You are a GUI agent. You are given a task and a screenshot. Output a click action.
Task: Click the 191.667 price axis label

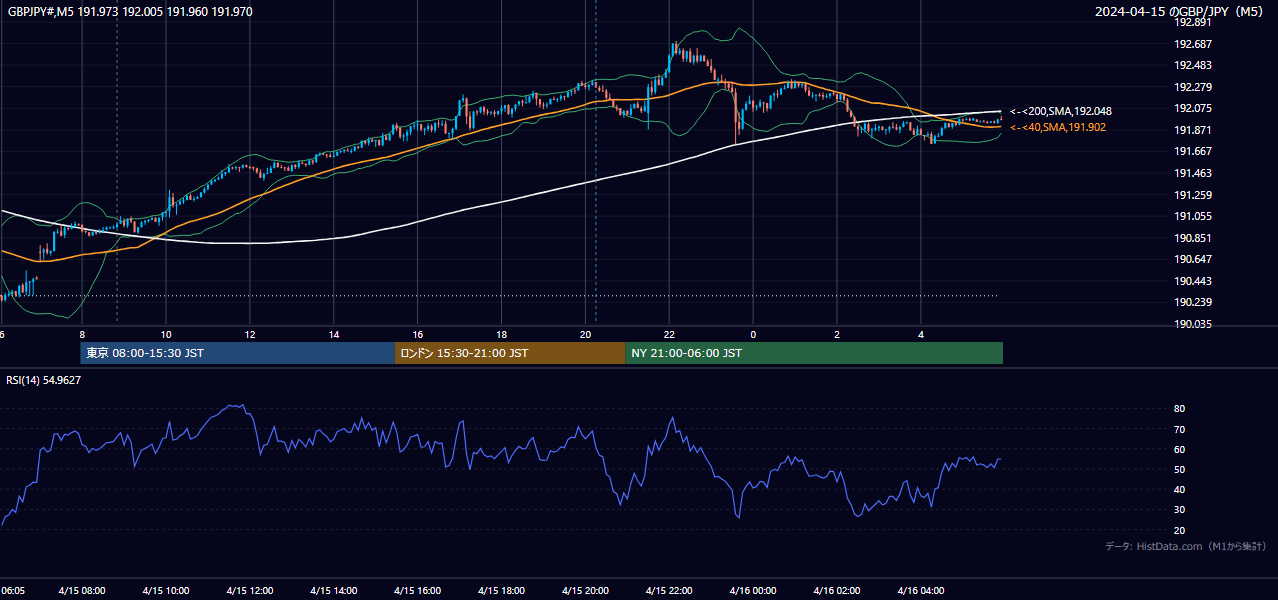tap(1194, 151)
